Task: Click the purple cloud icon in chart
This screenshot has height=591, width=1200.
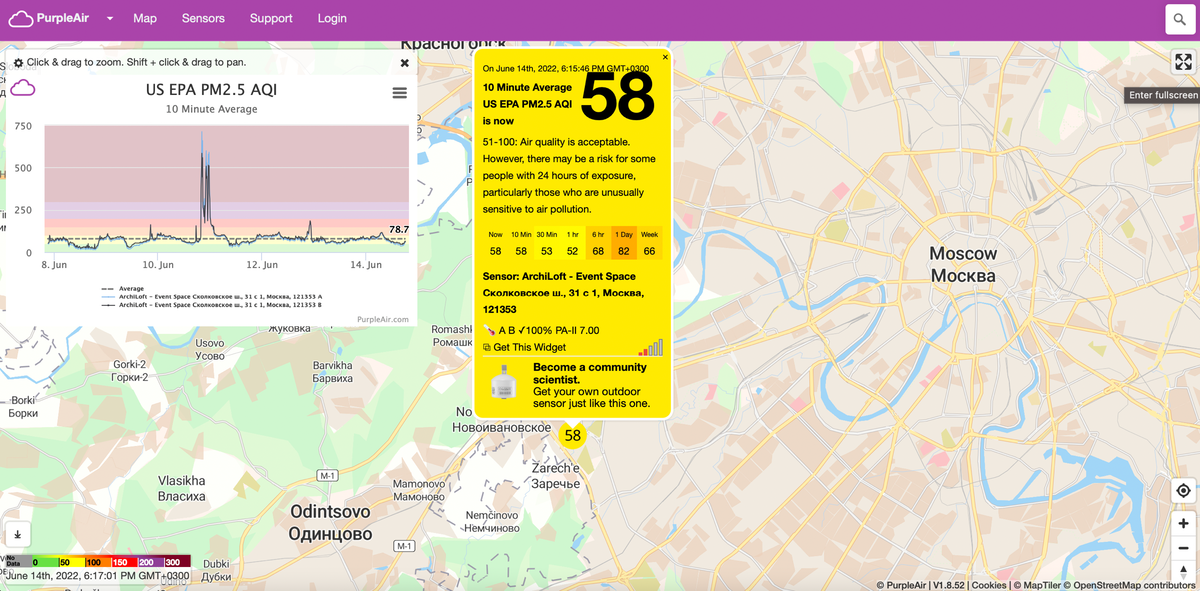Action: click(x=23, y=89)
